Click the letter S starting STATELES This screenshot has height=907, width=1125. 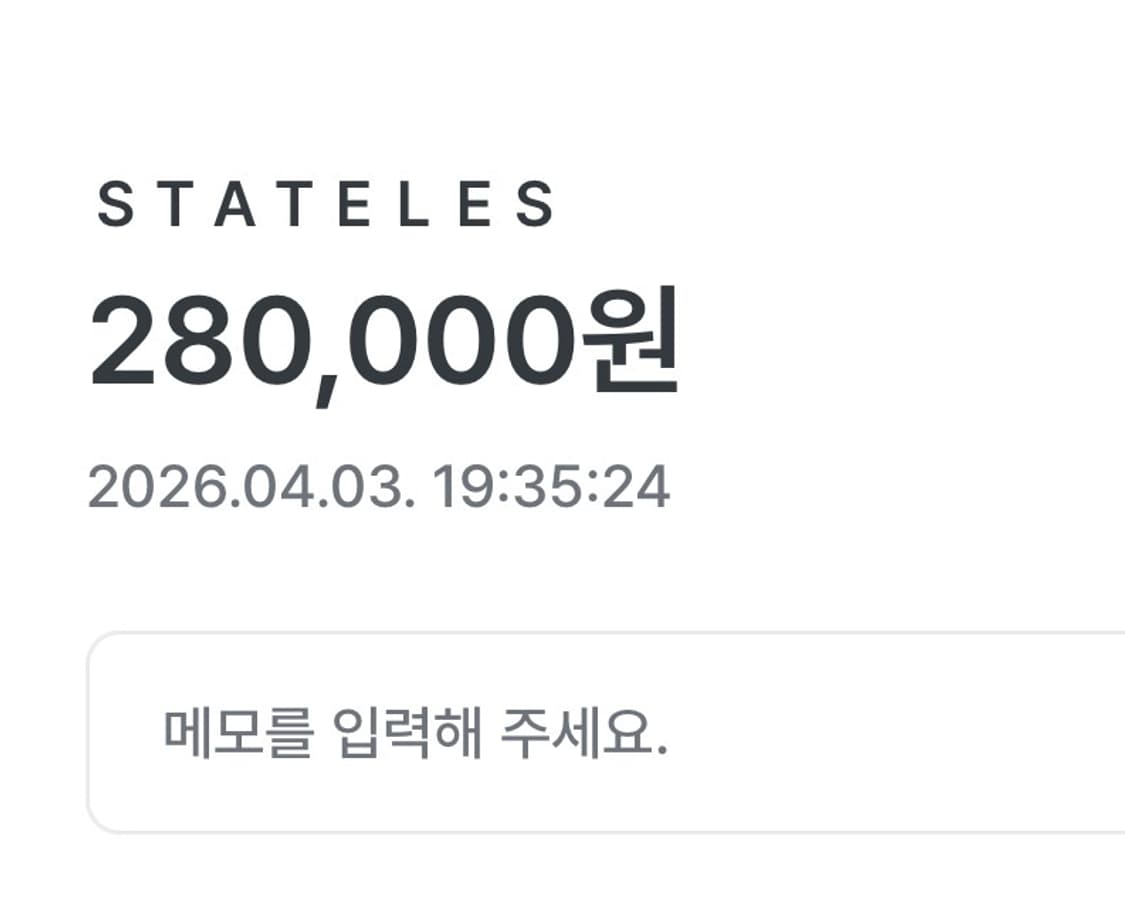(x=115, y=204)
